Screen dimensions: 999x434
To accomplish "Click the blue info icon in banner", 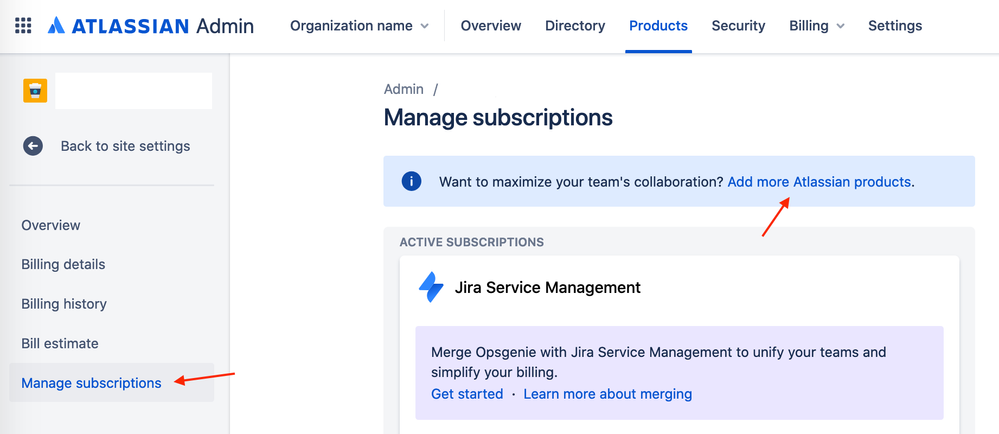I will [x=411, y=182].
